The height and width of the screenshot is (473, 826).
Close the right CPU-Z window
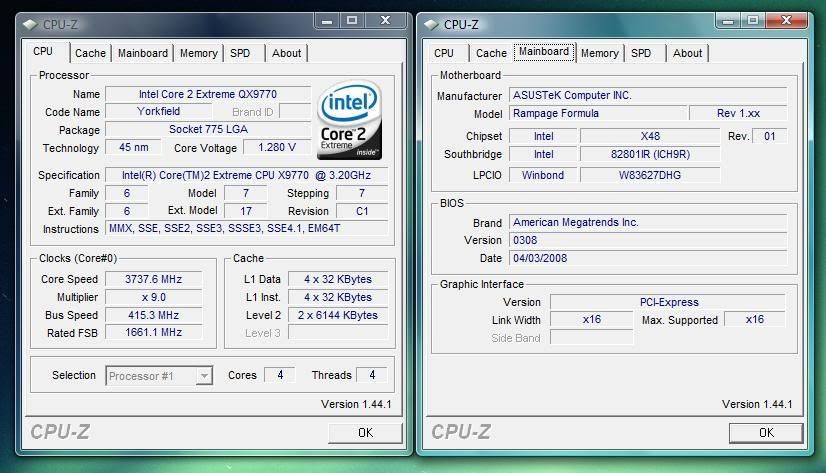tap(786, 21)
